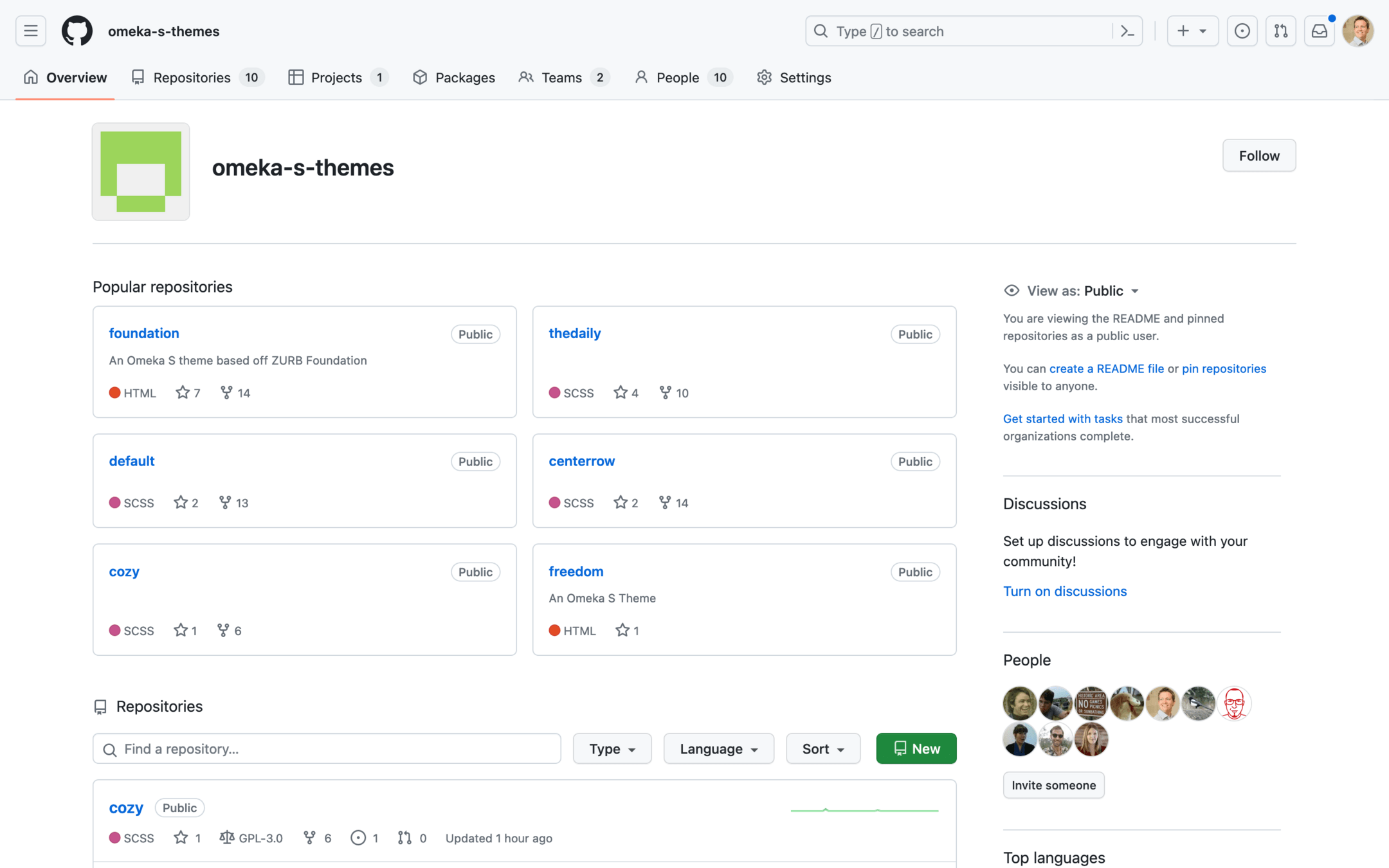This screenshot has height=868, width=1389.
Task: Open the Type filter dropdown
Action: point(612,748)
